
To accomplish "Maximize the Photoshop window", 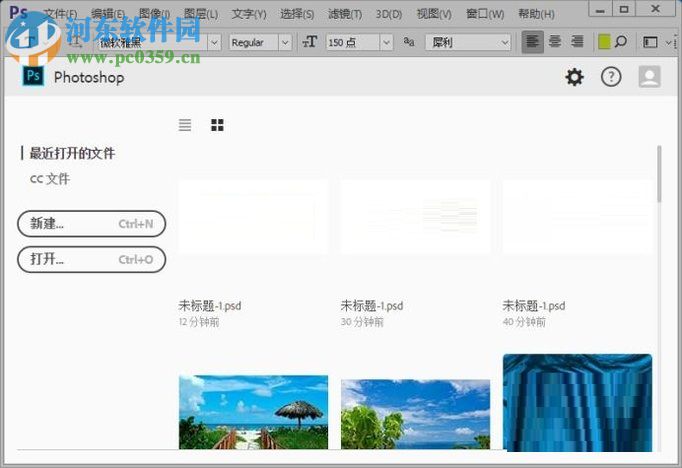I will click(x=624, y=9).
